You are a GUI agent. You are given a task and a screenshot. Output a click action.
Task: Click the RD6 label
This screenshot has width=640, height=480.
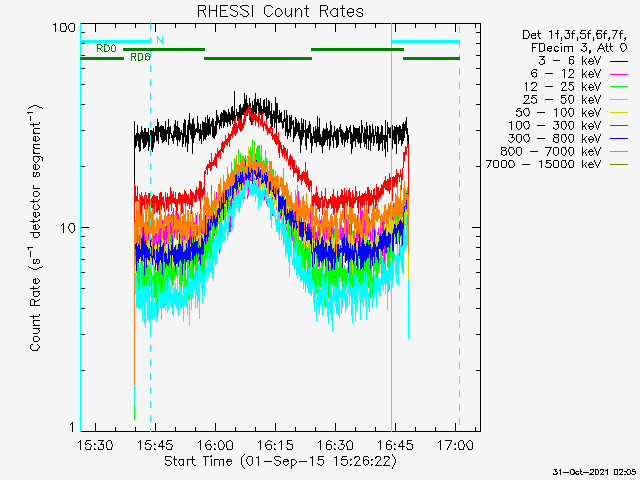[140, 57]
